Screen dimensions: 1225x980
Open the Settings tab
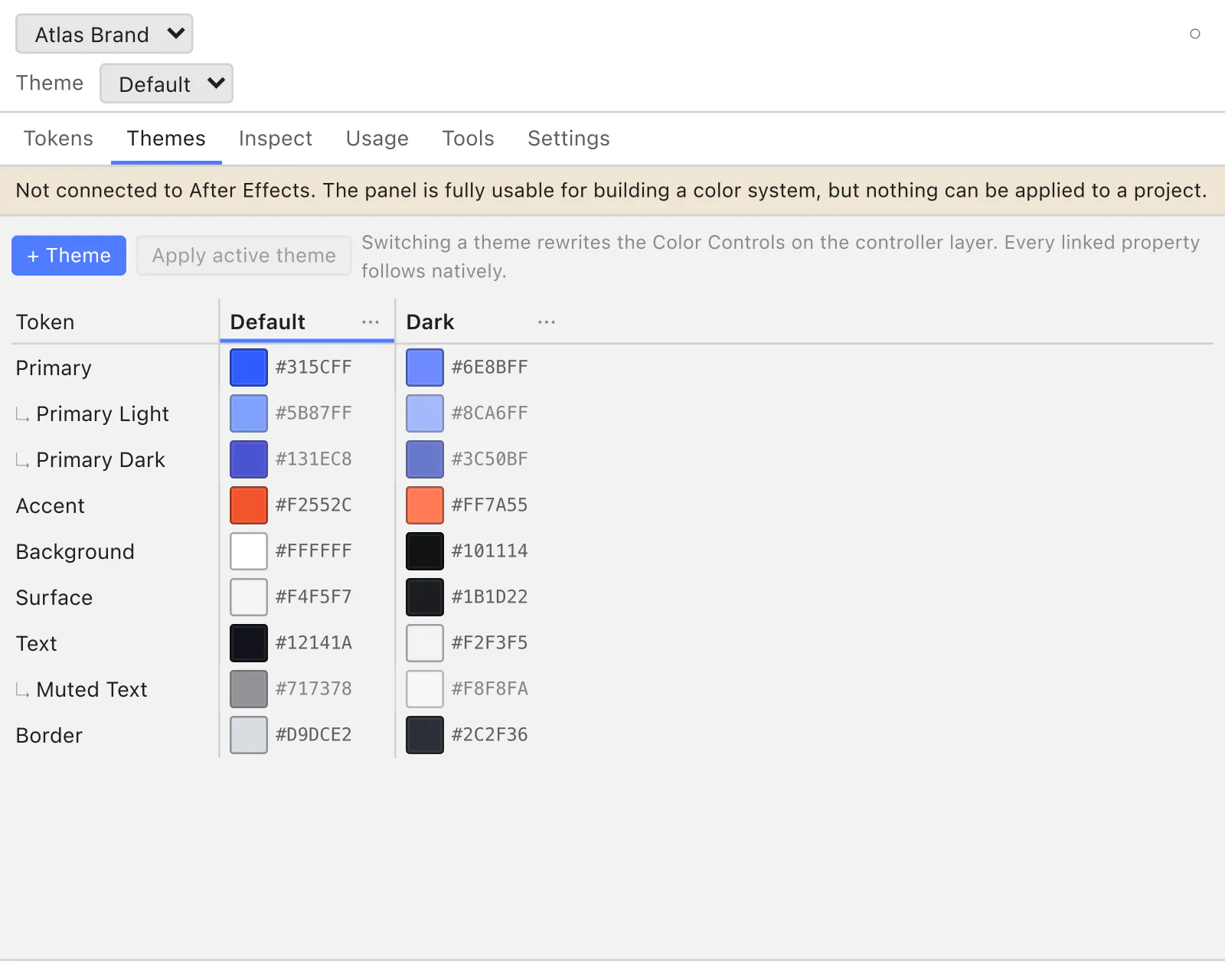[x=569, y=139]
